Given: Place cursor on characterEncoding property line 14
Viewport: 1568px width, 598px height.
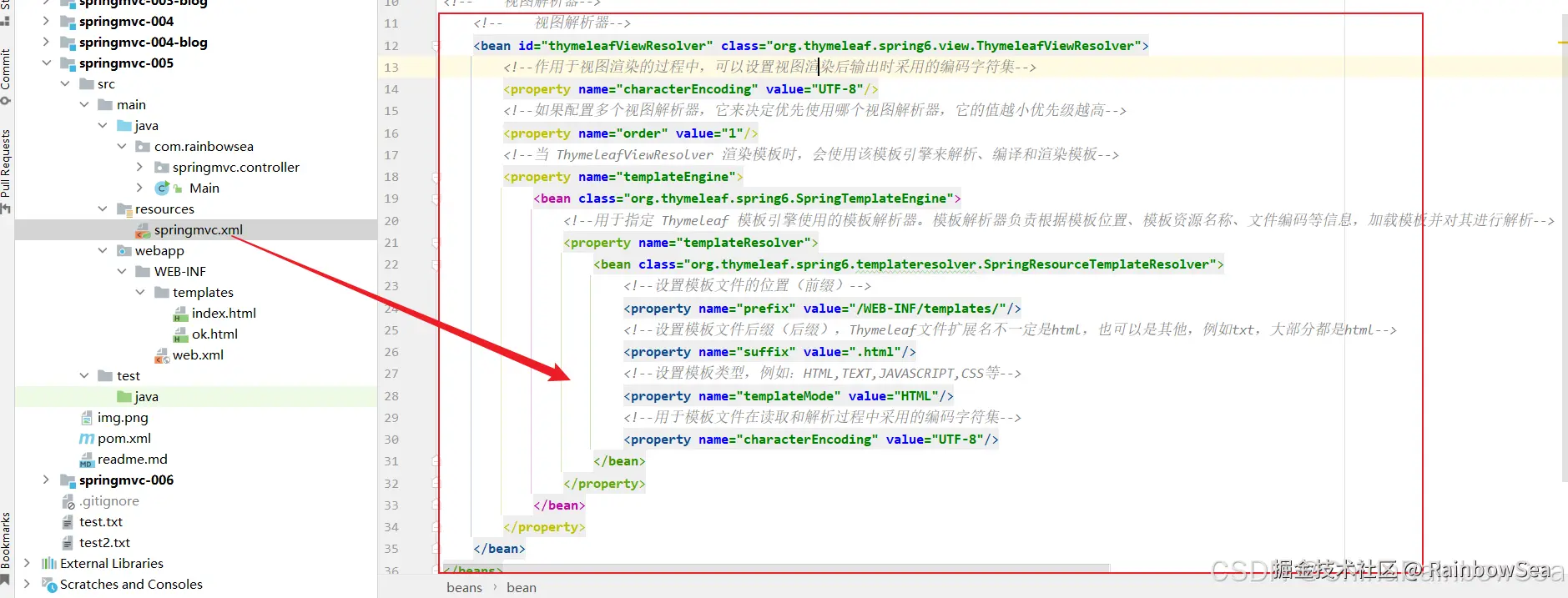Looking at the screenshot, I should point(691,89).
